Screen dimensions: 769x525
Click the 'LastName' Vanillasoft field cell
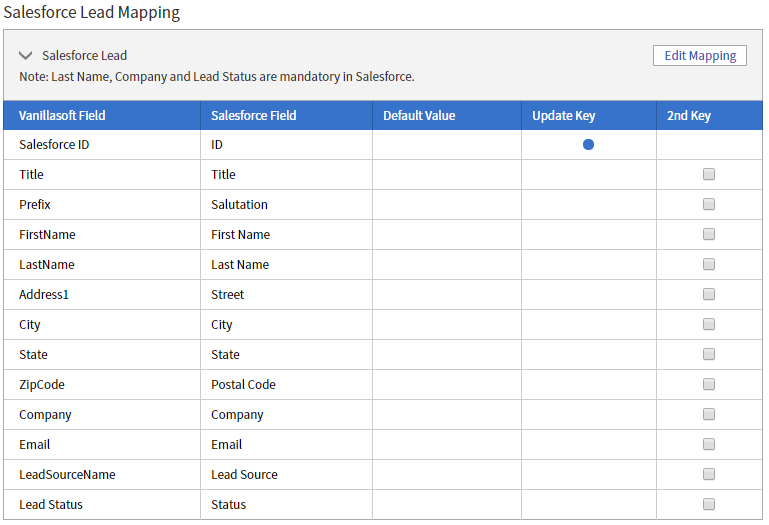point(102,264)
